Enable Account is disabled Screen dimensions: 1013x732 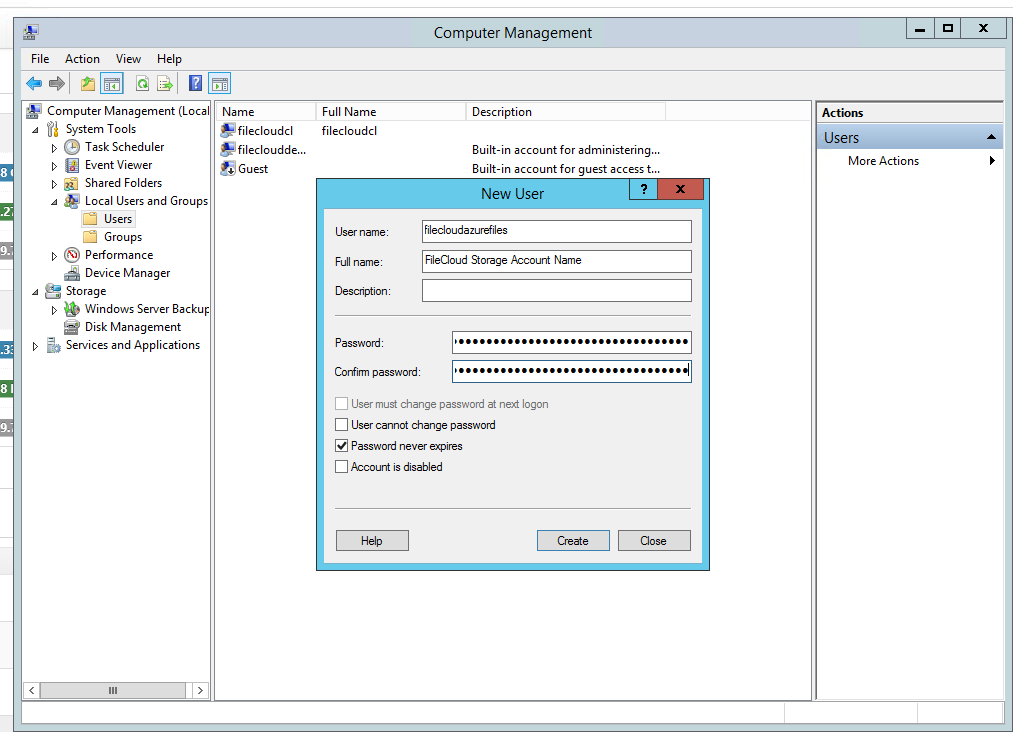tap(341, 466)
